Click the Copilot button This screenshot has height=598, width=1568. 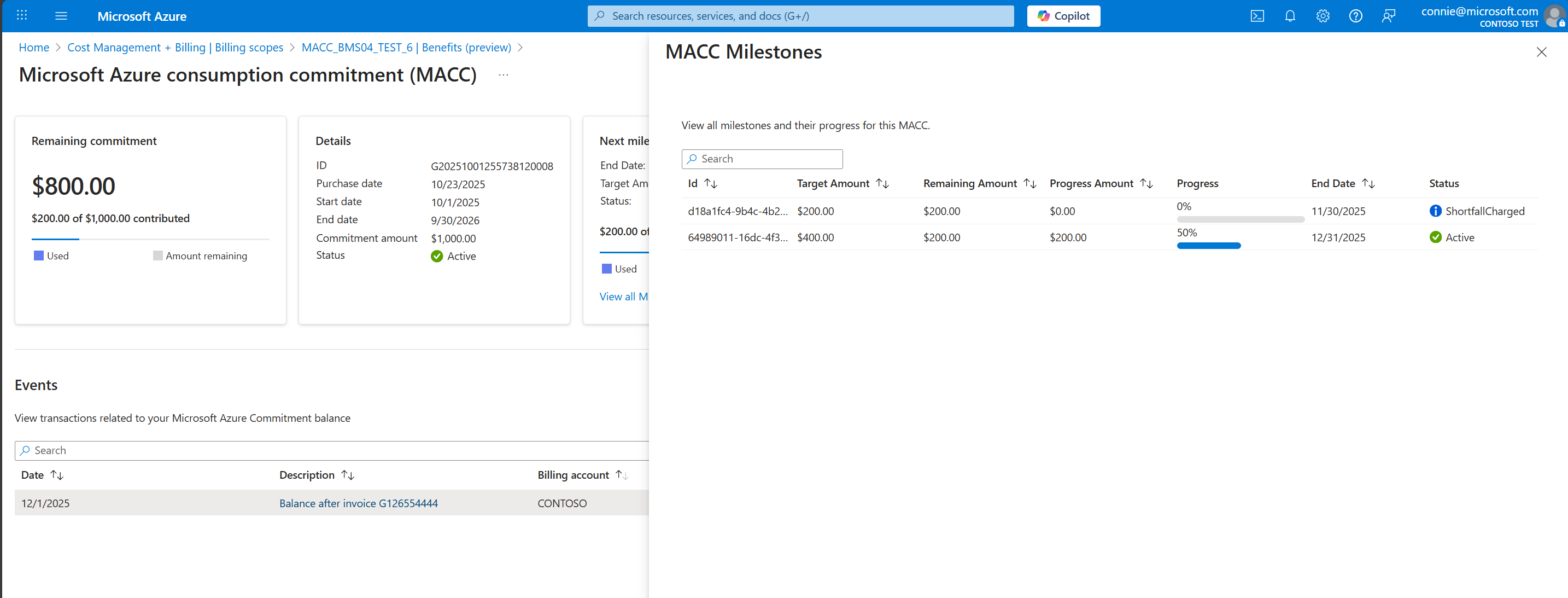[x=1063, y=16]
